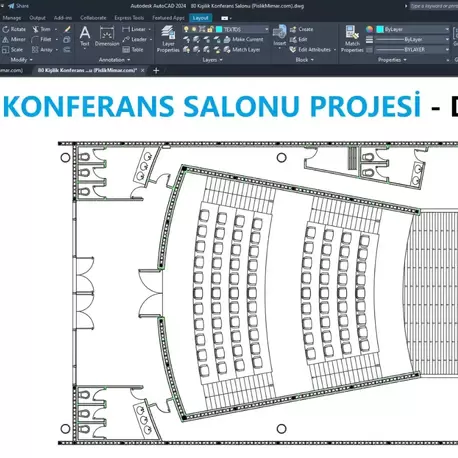Click the Erase pencil icon in Modify
This screenshot has width=458, height=458.
[x=67, y=29]
